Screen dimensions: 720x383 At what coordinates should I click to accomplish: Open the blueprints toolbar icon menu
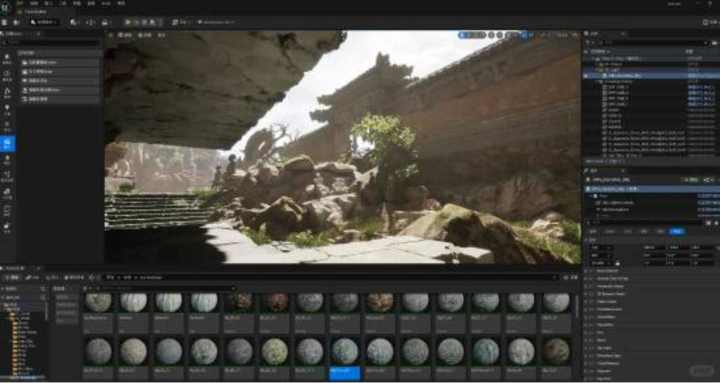coord(90,22)
